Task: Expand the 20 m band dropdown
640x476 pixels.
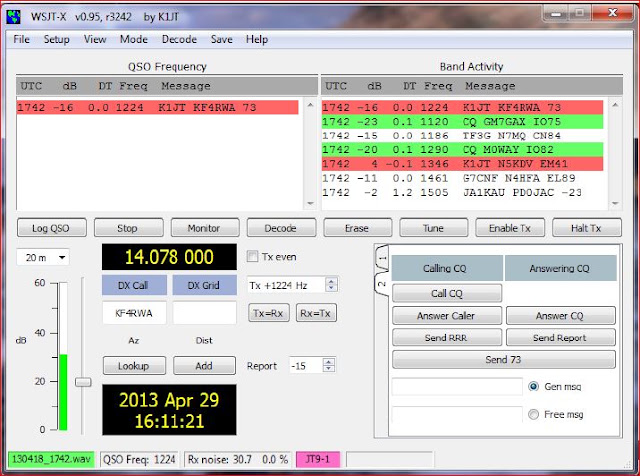Action: pyautogui.click(x=62, y=258)
